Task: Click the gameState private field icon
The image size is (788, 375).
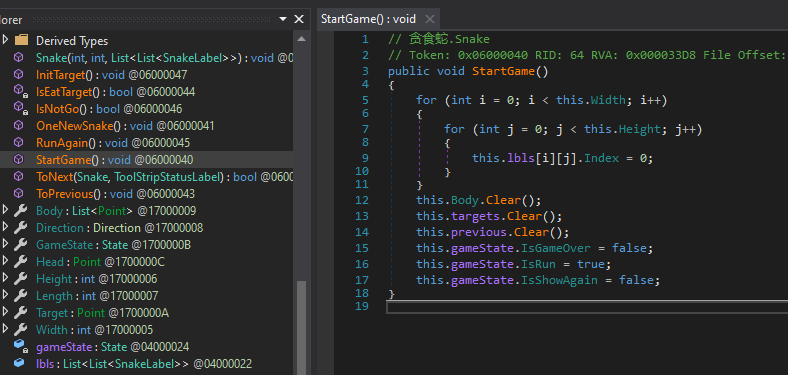Action: pyautogui.click(x=20, y=347)
